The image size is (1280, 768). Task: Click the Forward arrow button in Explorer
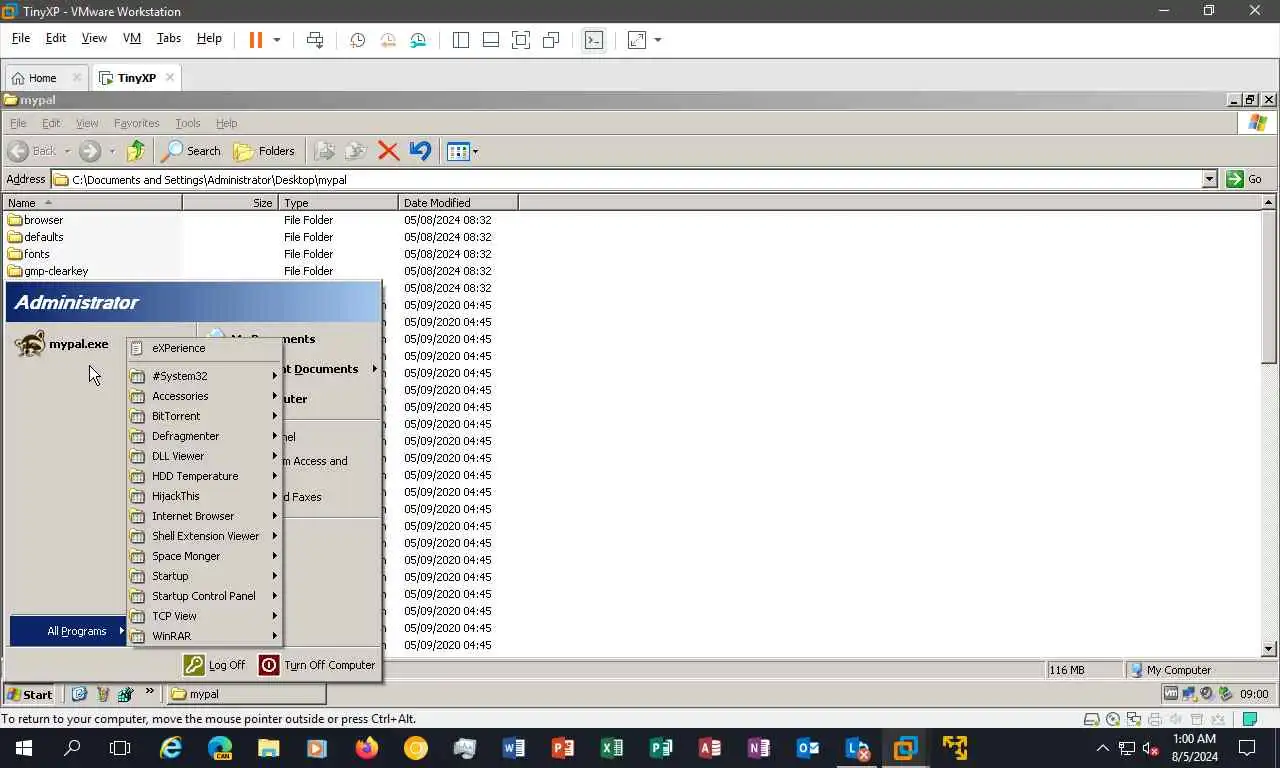coord(90,151)
